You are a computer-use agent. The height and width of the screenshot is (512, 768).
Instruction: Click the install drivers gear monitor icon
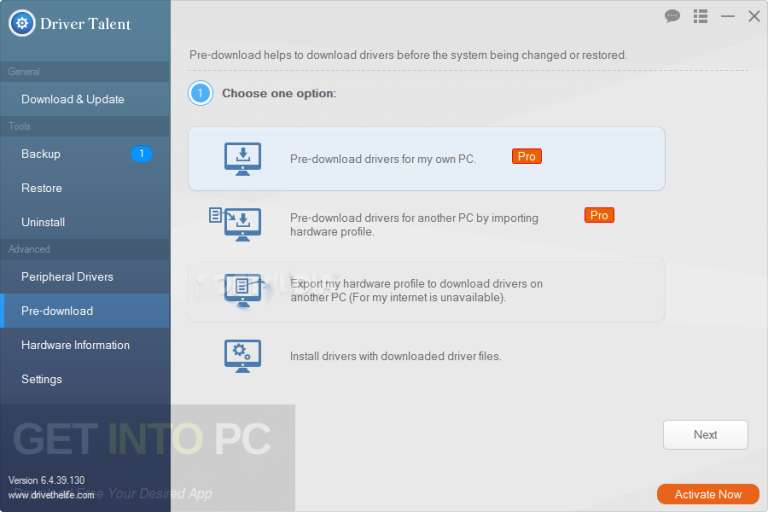pyautogui.click(x=242, y=356)
